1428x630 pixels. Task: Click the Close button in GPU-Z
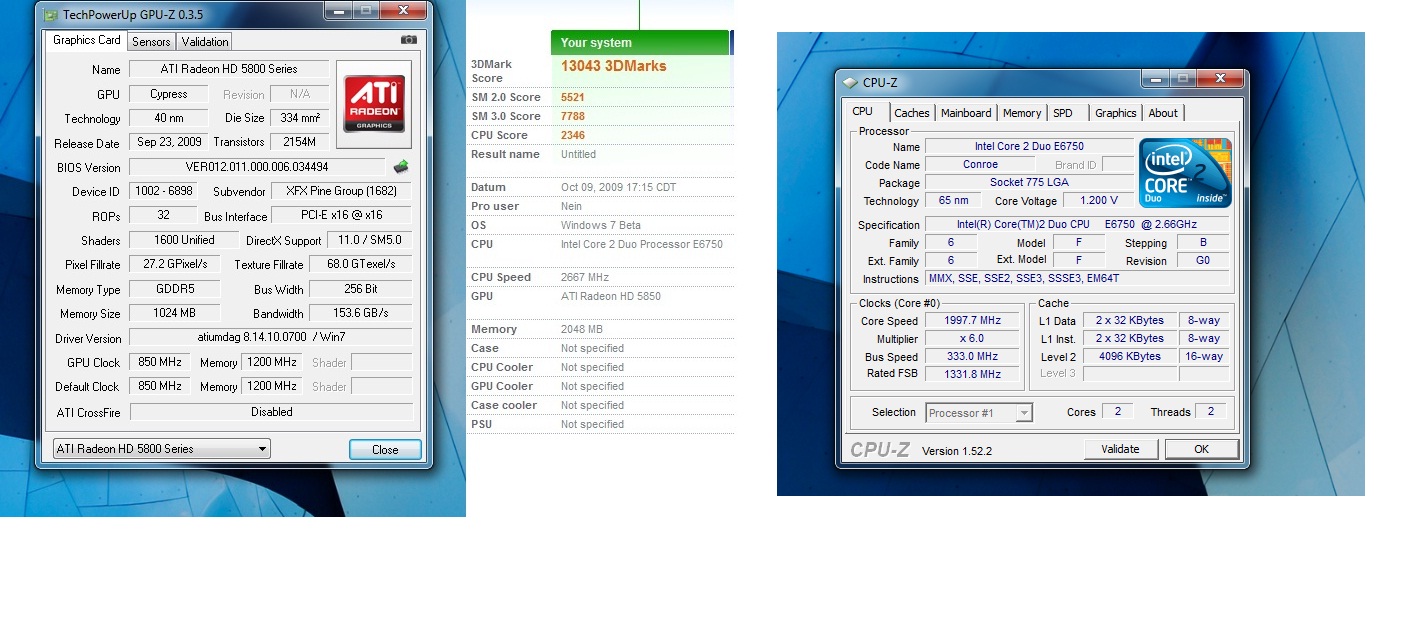pos(385,449)
